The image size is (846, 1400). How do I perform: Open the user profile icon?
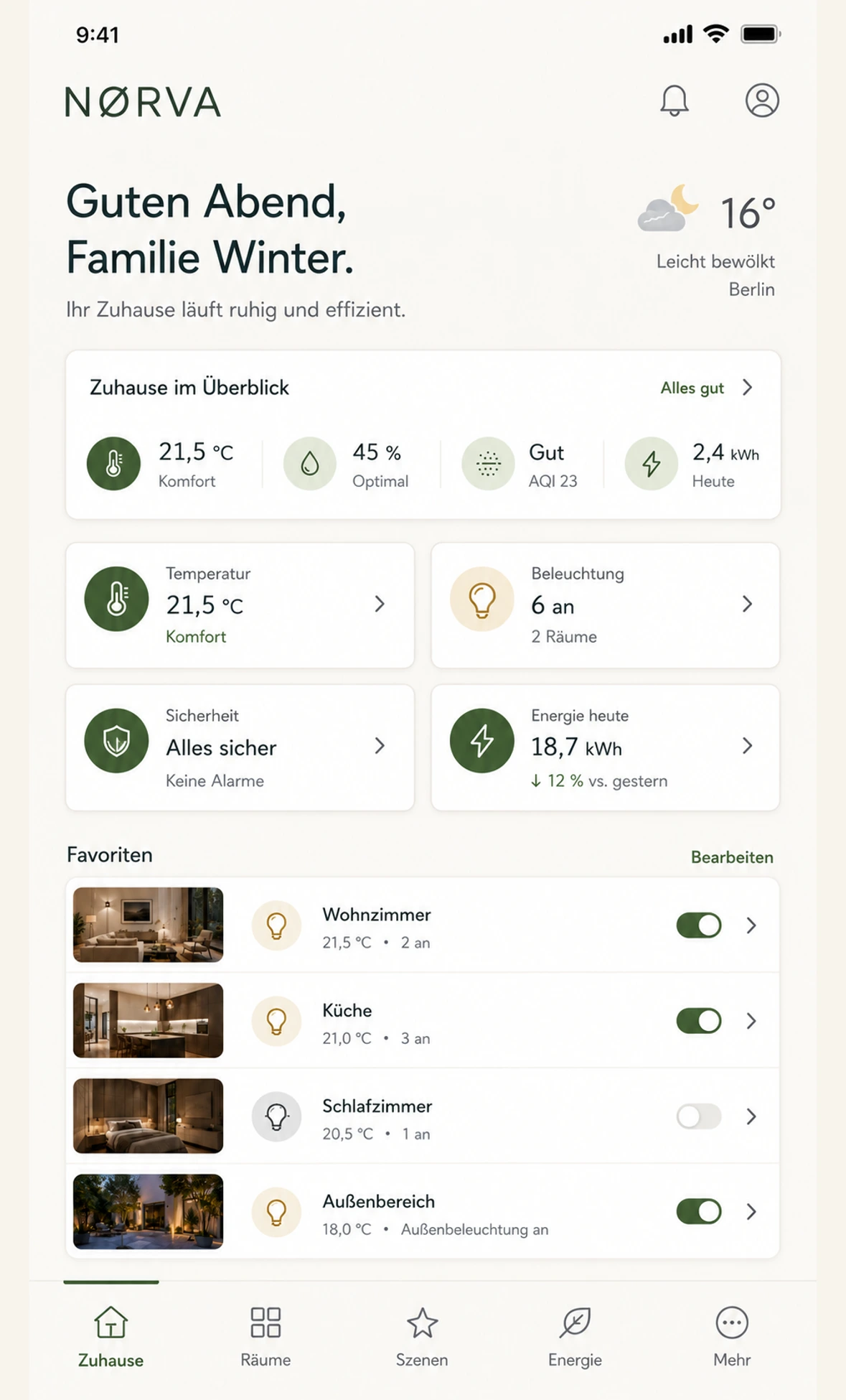pyautogui.click(x=762, y=100)
